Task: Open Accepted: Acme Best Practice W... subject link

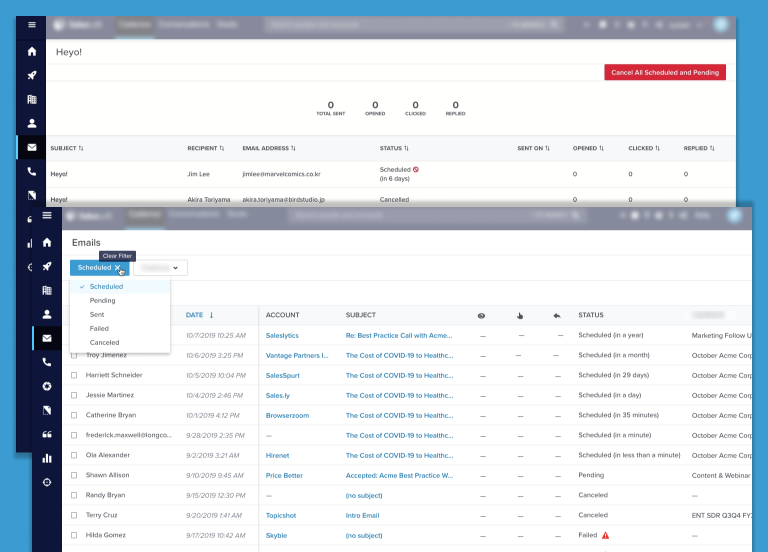Action: (399, 476)
